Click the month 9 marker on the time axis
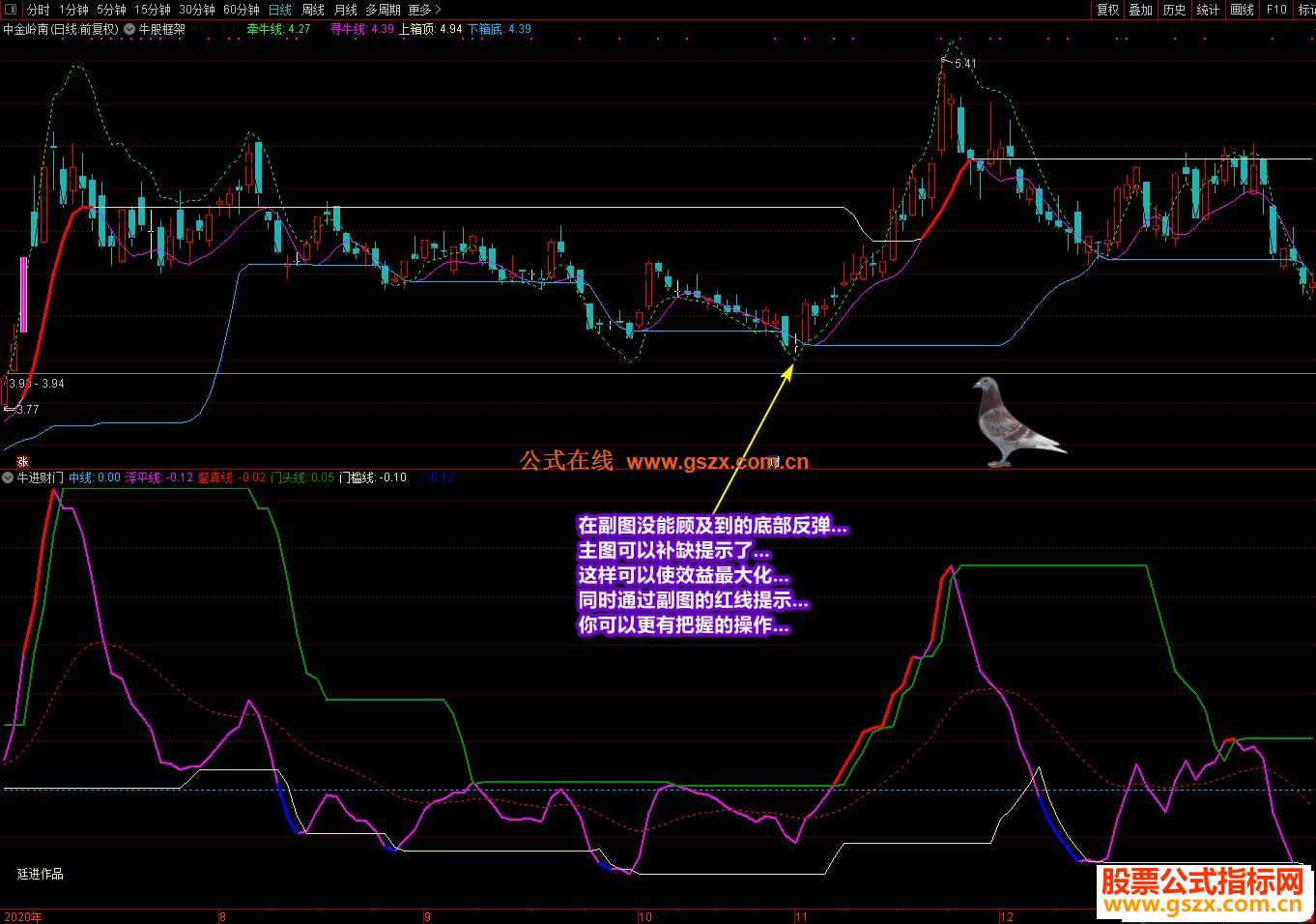 (x=427, y=916)
